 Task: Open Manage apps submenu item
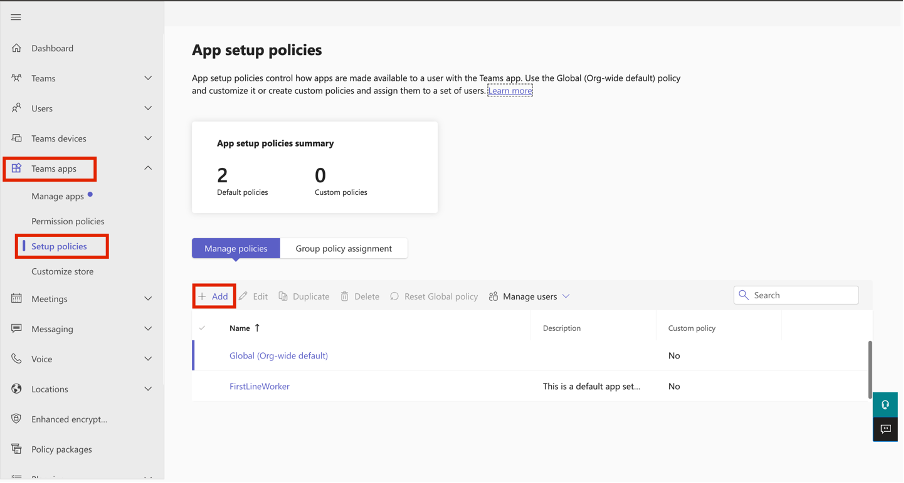(58, 196)
